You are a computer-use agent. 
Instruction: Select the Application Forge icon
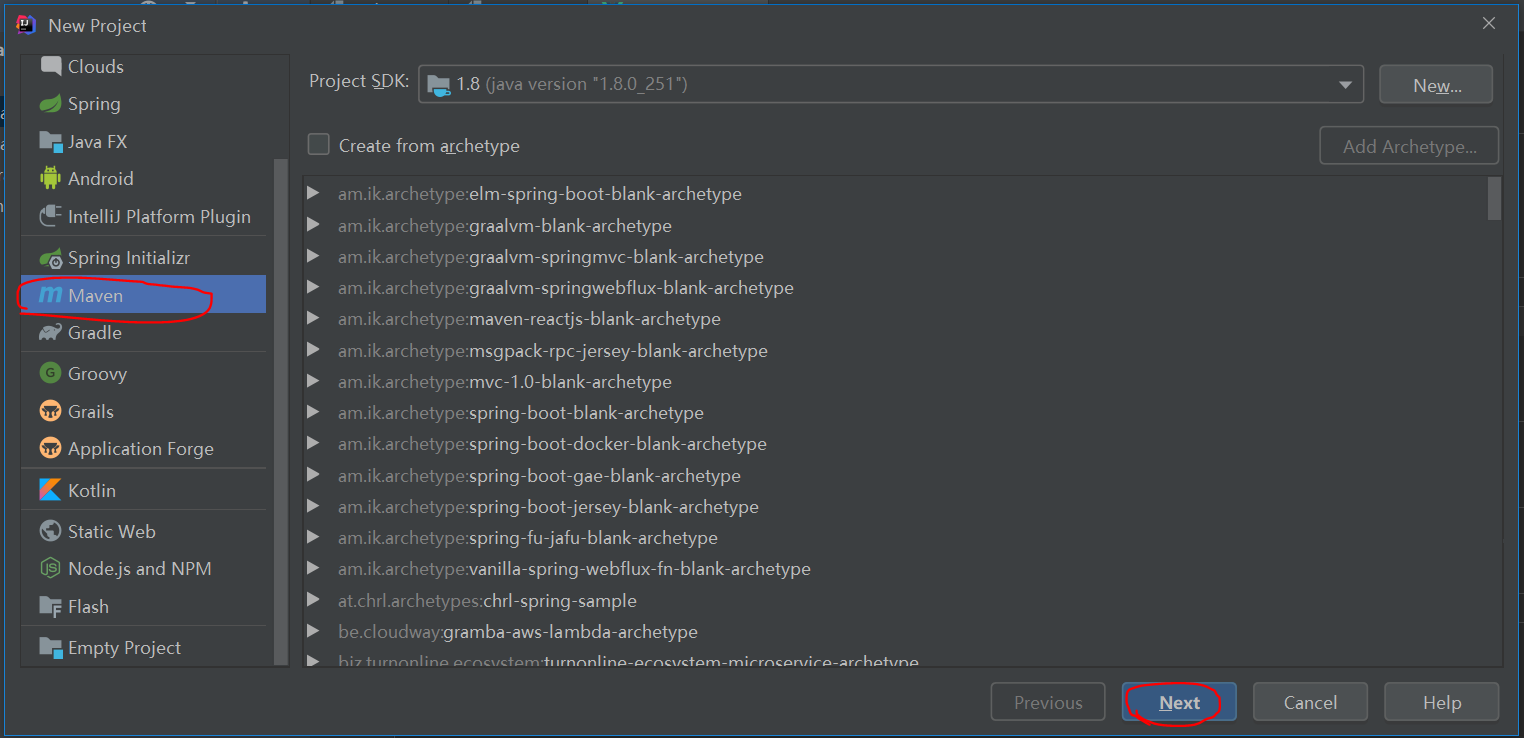point(50,448)
